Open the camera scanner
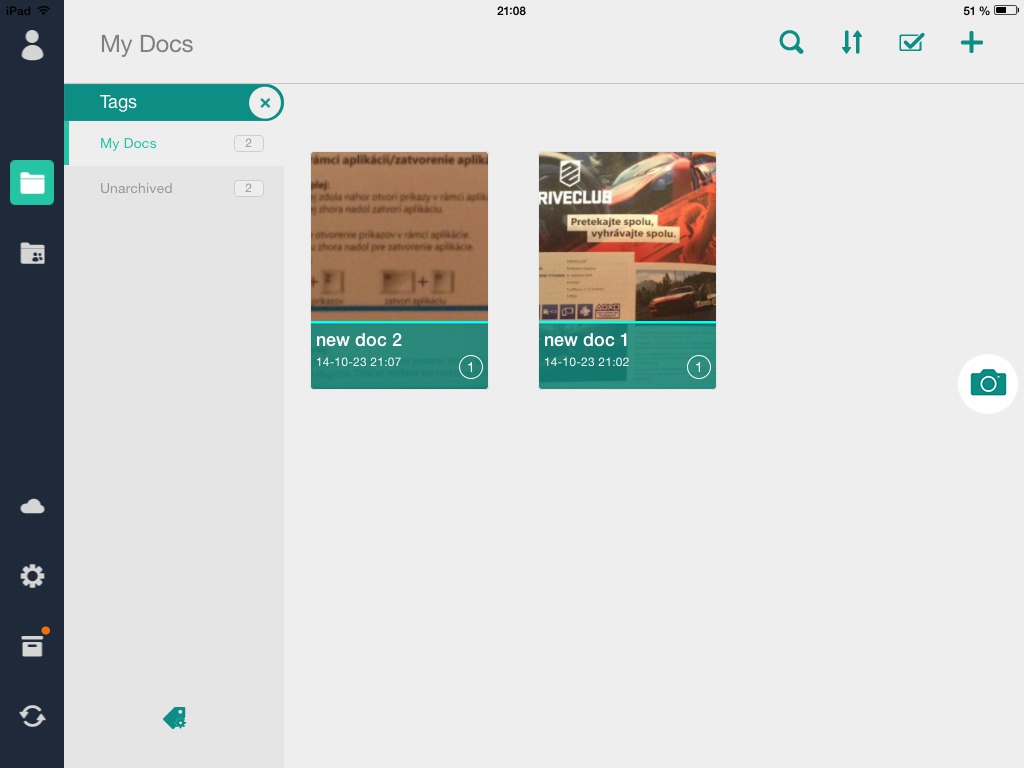Viewport: 1024px width, 768px height. click(987, 383)
